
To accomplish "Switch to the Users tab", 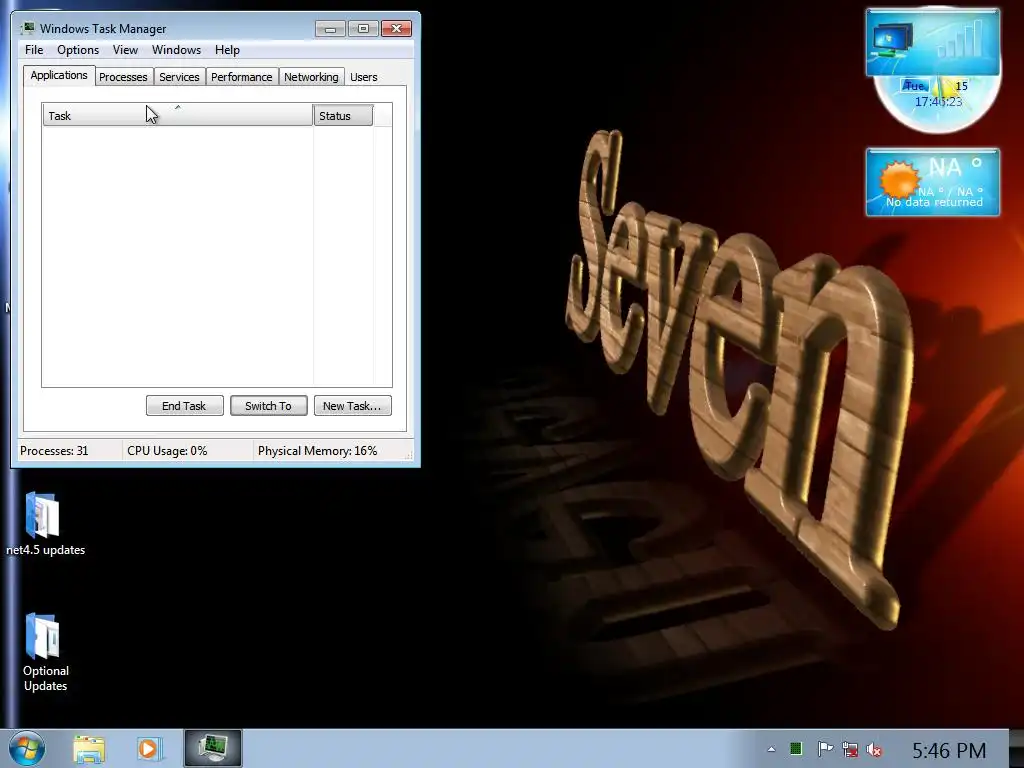I will pyautogui.click(x=364, y=77).
